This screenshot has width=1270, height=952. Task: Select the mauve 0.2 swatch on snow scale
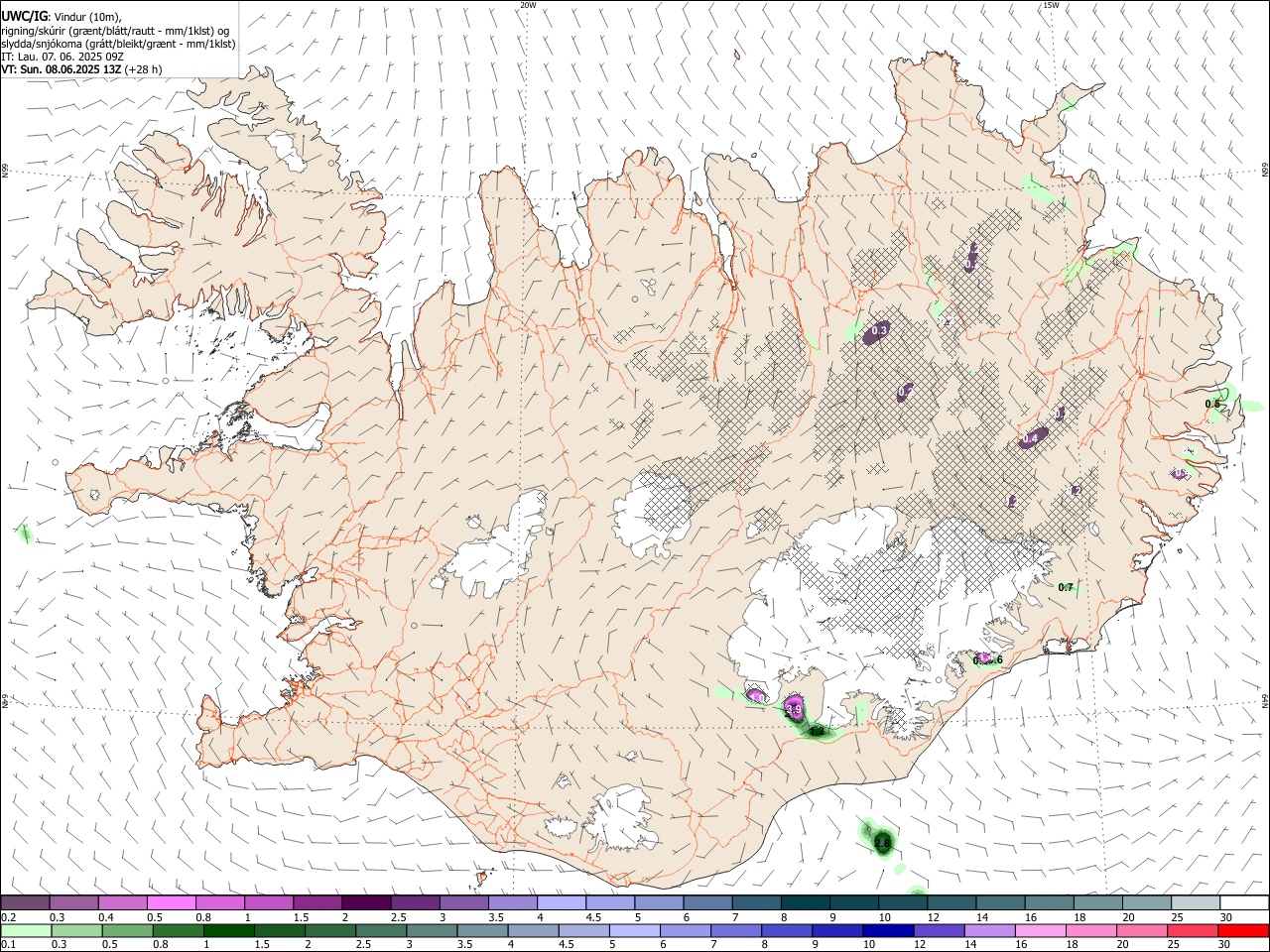tap(25, 903)
